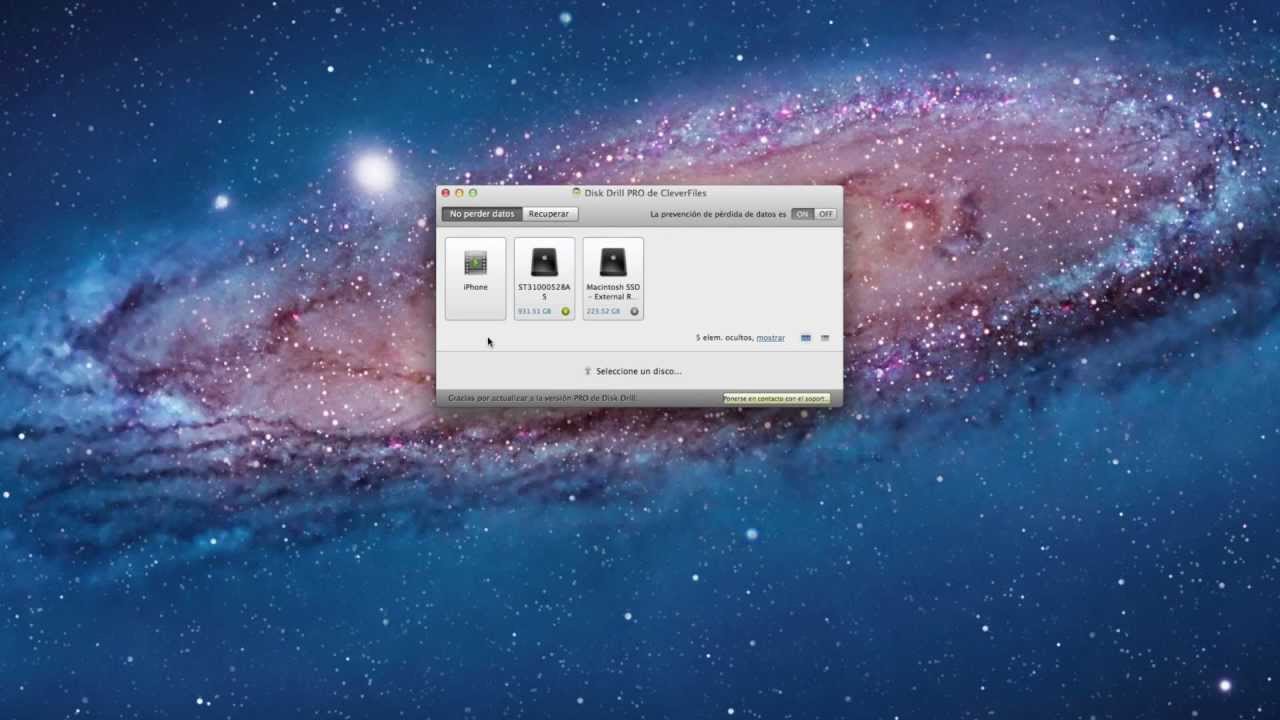
Task: Select the Macintosh SSD External disk tile
Action: 613,279
